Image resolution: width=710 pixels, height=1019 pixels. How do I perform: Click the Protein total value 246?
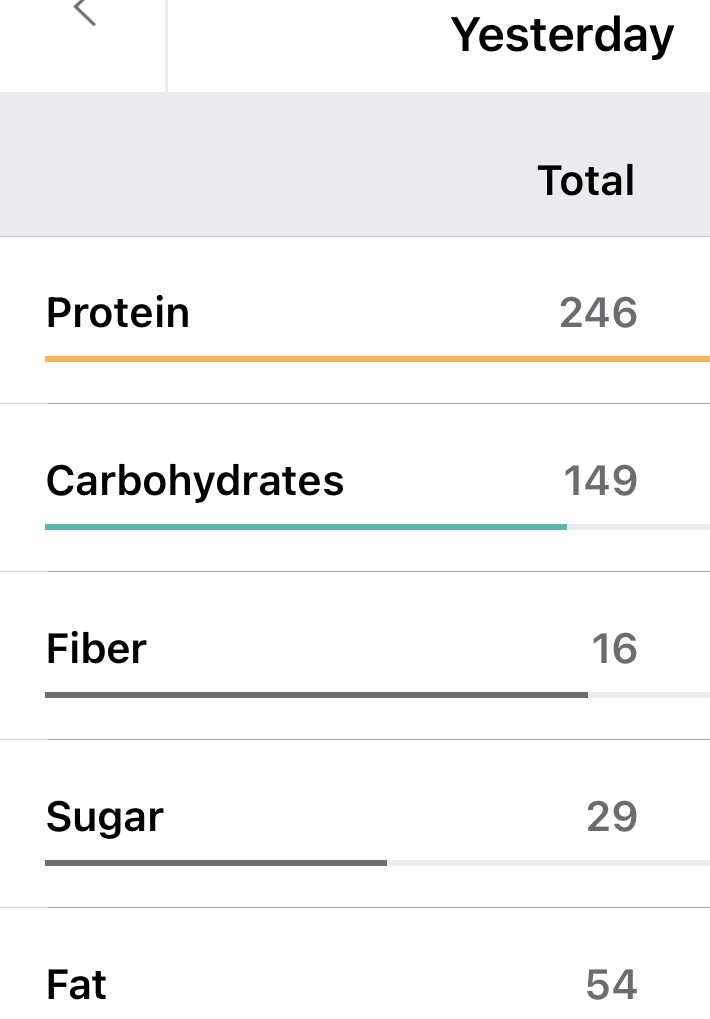598,313
